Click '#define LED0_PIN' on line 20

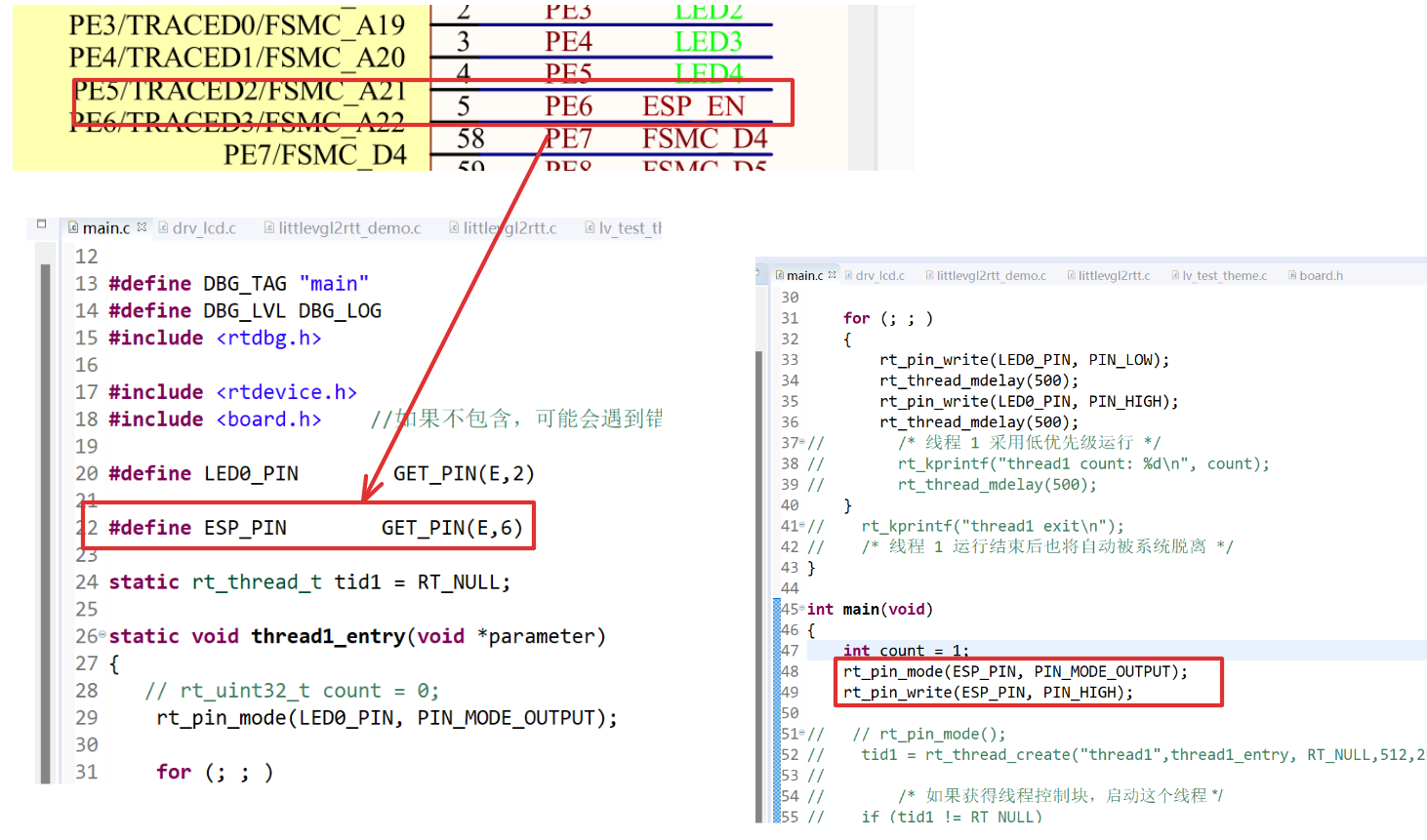point(204,473)
